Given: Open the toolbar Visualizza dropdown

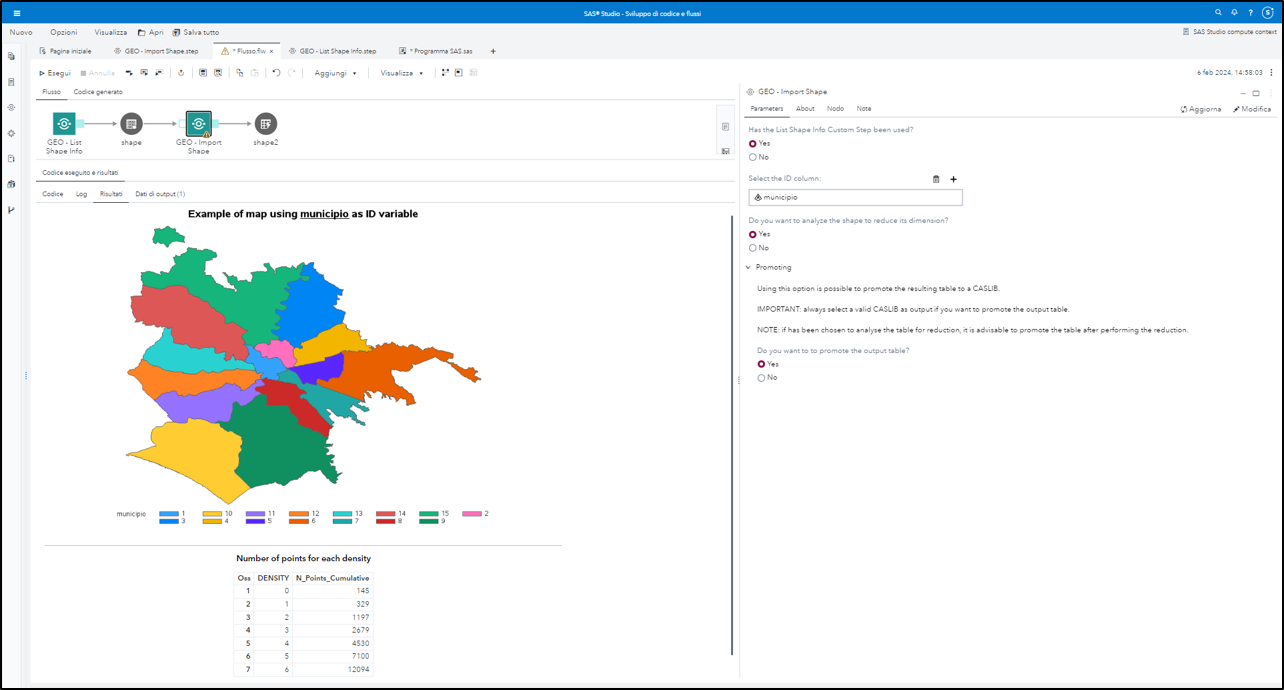Looking at the screenshot, I should (402, 73).
